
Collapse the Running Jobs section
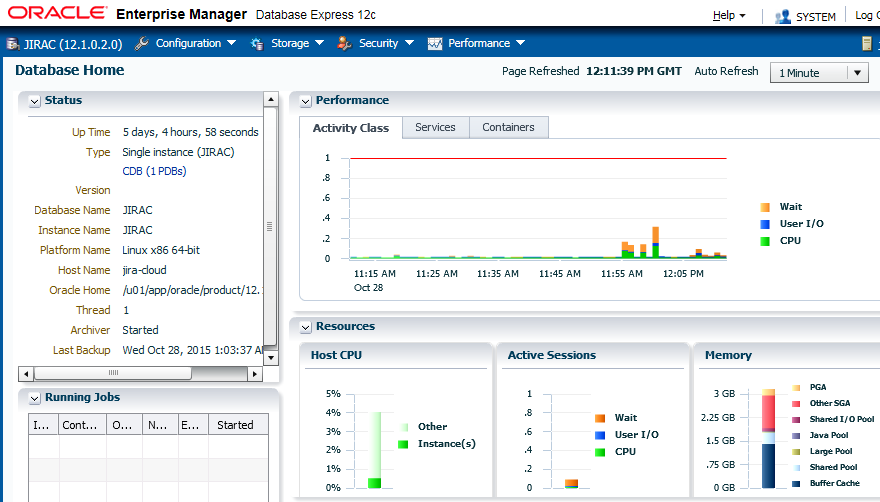point(35,398)
